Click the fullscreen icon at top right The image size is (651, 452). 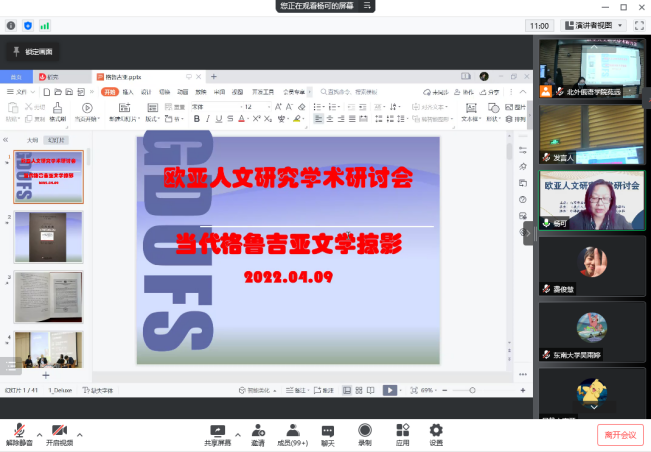[x=637, y=26]
